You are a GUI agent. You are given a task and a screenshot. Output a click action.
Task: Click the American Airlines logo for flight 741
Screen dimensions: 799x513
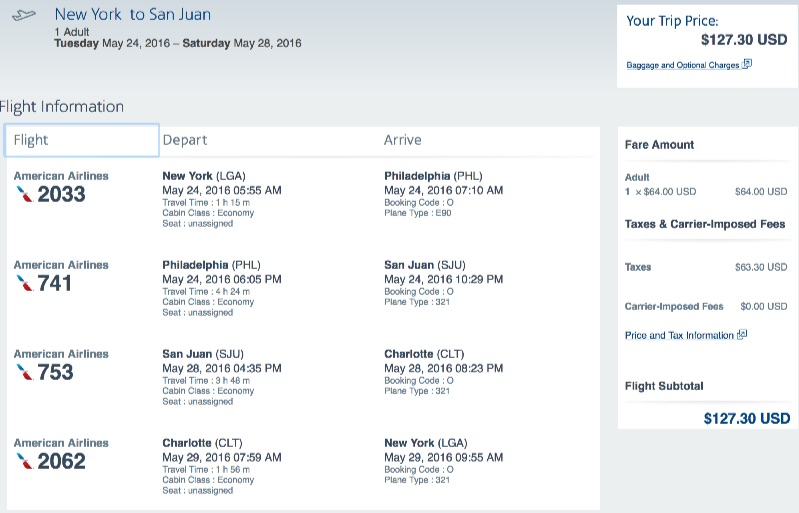[x=24, y=283]
